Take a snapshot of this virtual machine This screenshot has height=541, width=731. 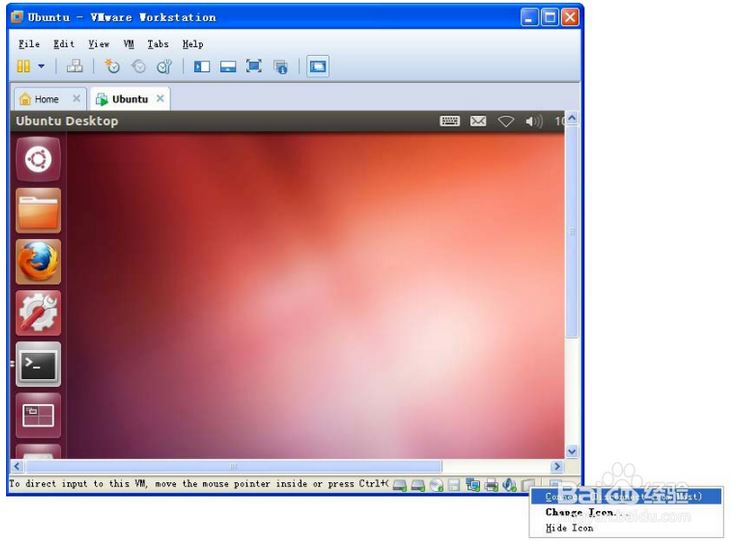coord(112,67)
